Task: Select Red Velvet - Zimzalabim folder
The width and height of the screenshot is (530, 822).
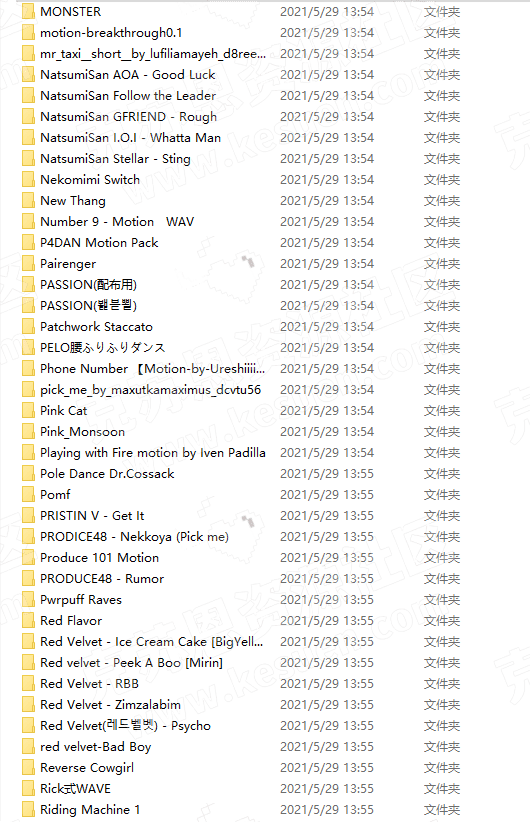Action: (x=110, y=705)
